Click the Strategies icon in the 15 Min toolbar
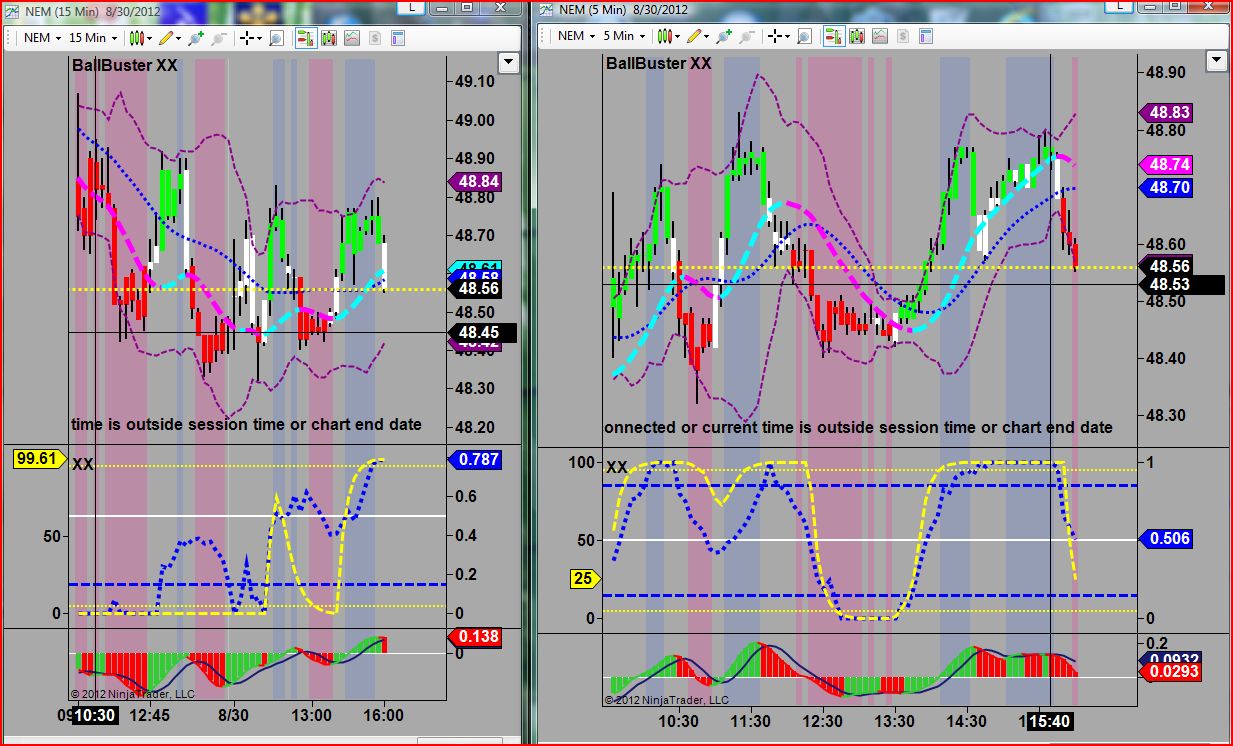Image resolution: width=1233 pixels, height=746 pixels. tap(375, 37)
